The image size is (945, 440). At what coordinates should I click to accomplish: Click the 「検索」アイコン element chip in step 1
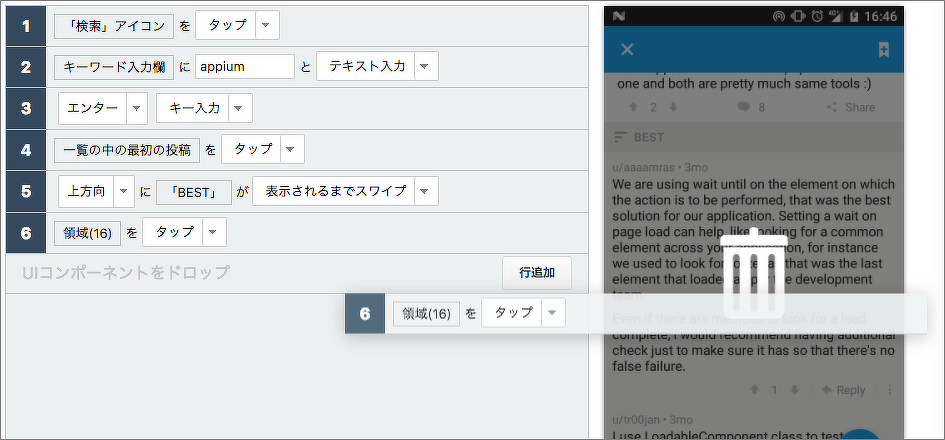coord(114,26)
